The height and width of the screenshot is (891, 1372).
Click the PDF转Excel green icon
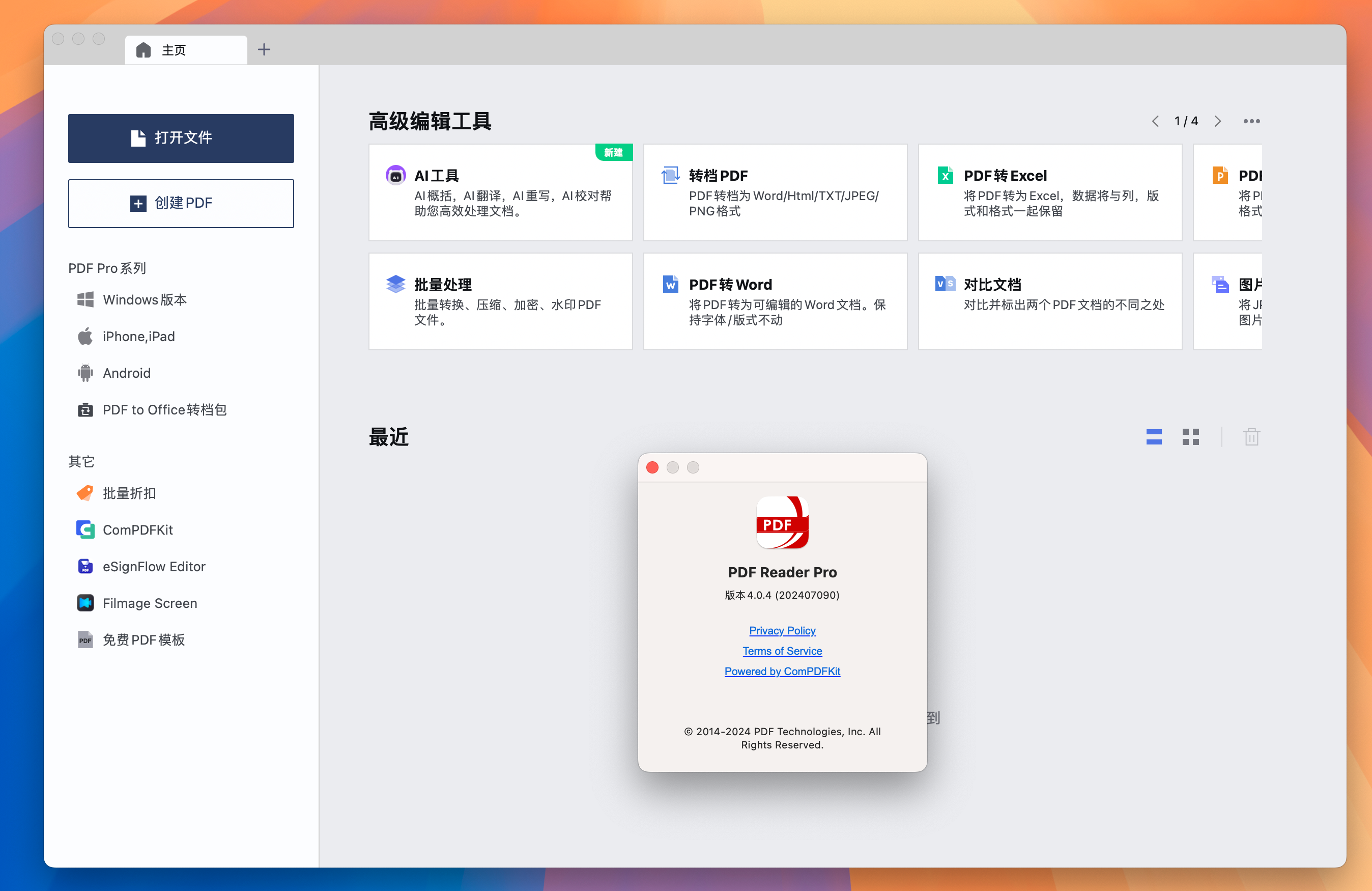pyautogui.click(x=946, y=175)
